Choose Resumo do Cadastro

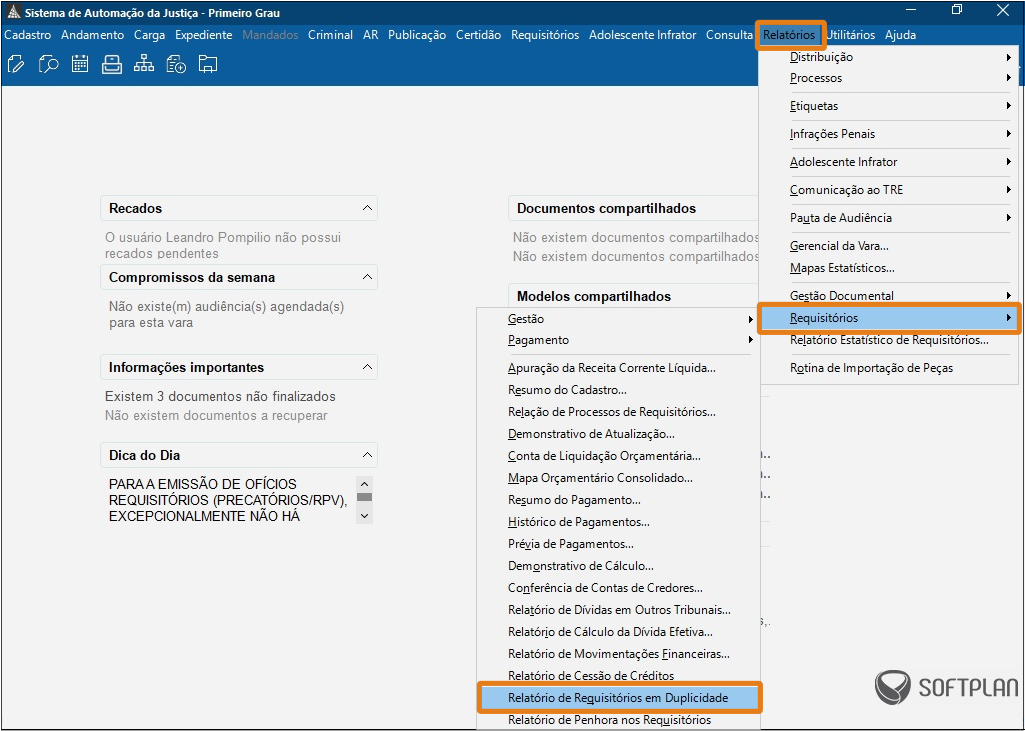(x=618, y=390)
